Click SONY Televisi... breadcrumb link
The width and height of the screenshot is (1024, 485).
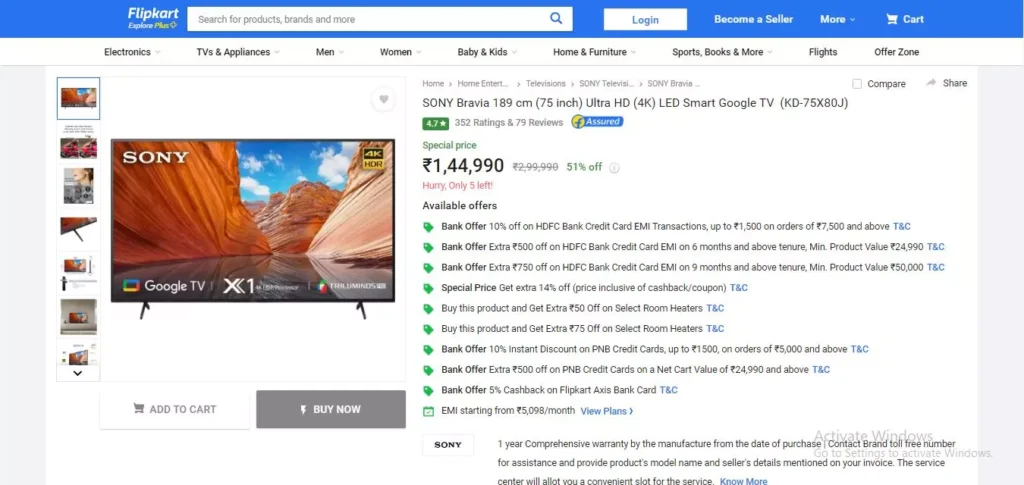pos(607,84)
